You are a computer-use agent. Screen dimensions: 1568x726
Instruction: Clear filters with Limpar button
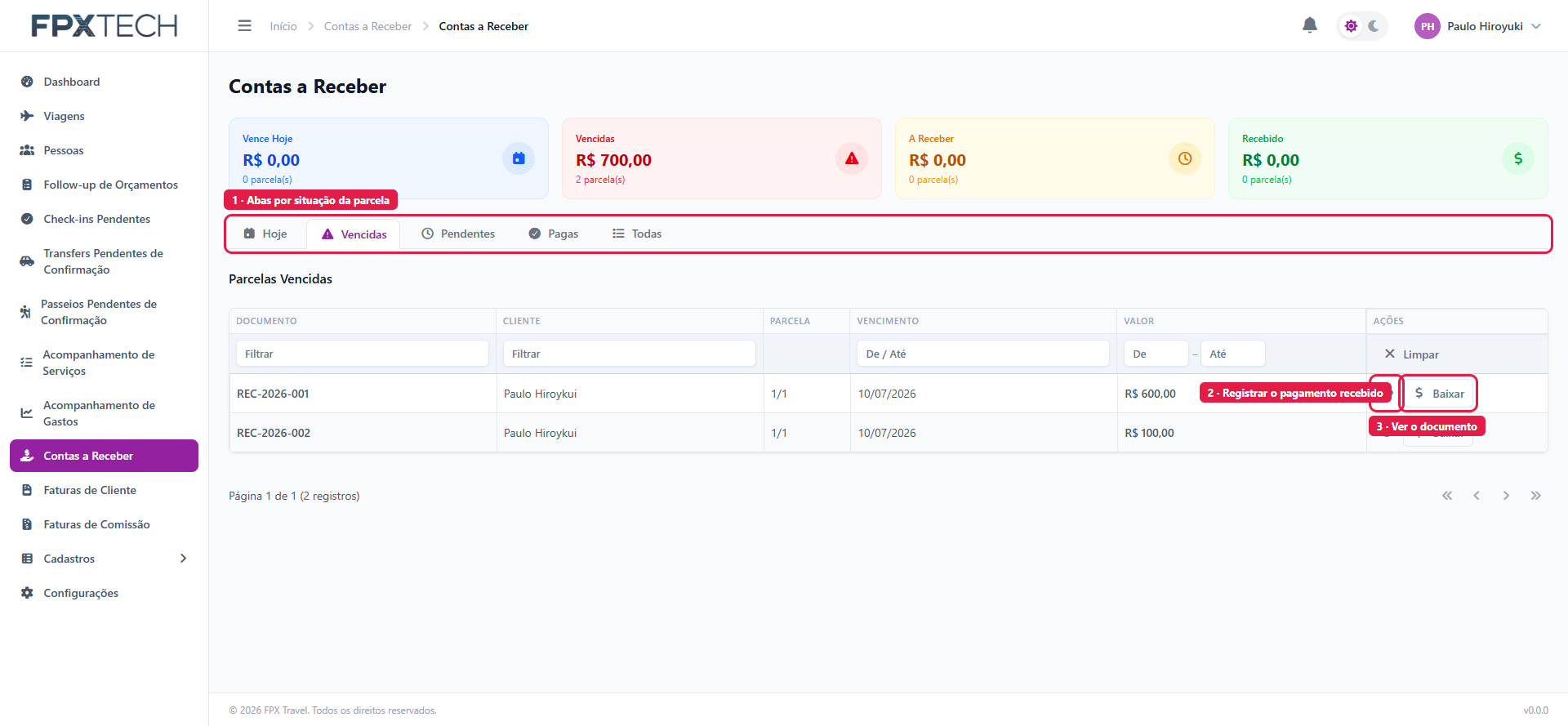tap(1411, 354)
